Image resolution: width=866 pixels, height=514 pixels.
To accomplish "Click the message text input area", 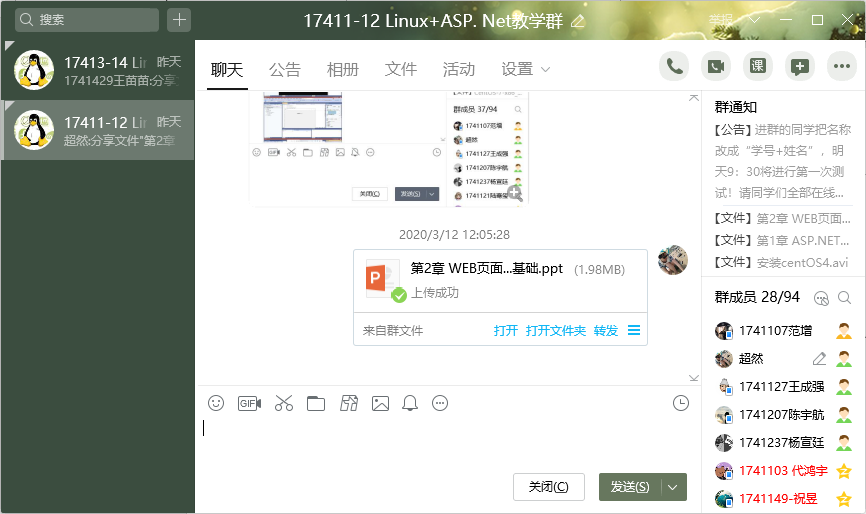I will (440, 440).
